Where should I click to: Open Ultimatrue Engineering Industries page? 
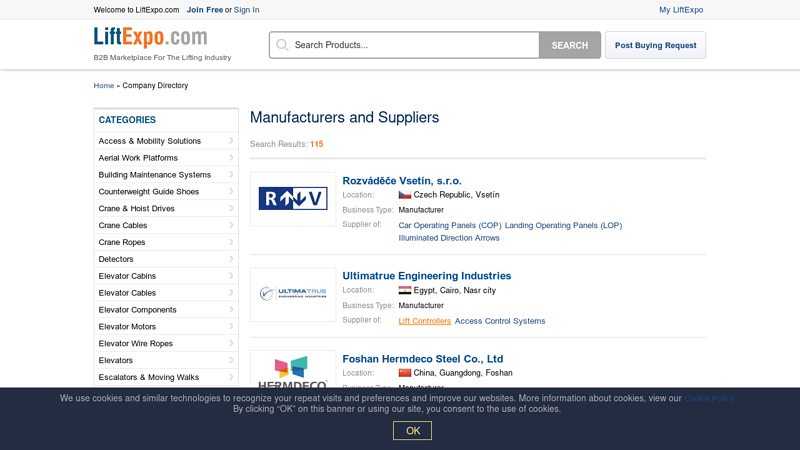(427, 276)
